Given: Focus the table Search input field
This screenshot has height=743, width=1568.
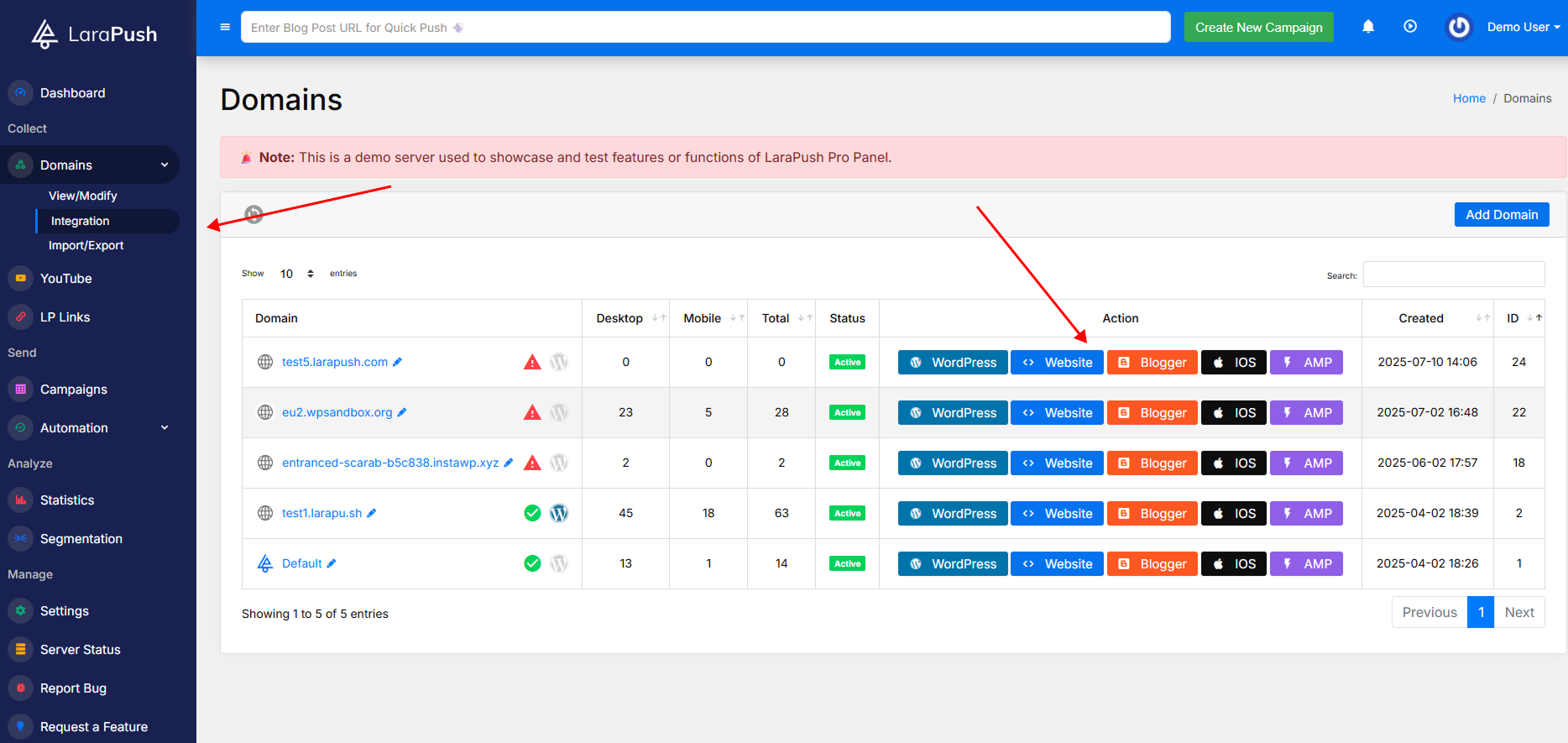Looking at the screenshot, I should [x=1454, y=275].
